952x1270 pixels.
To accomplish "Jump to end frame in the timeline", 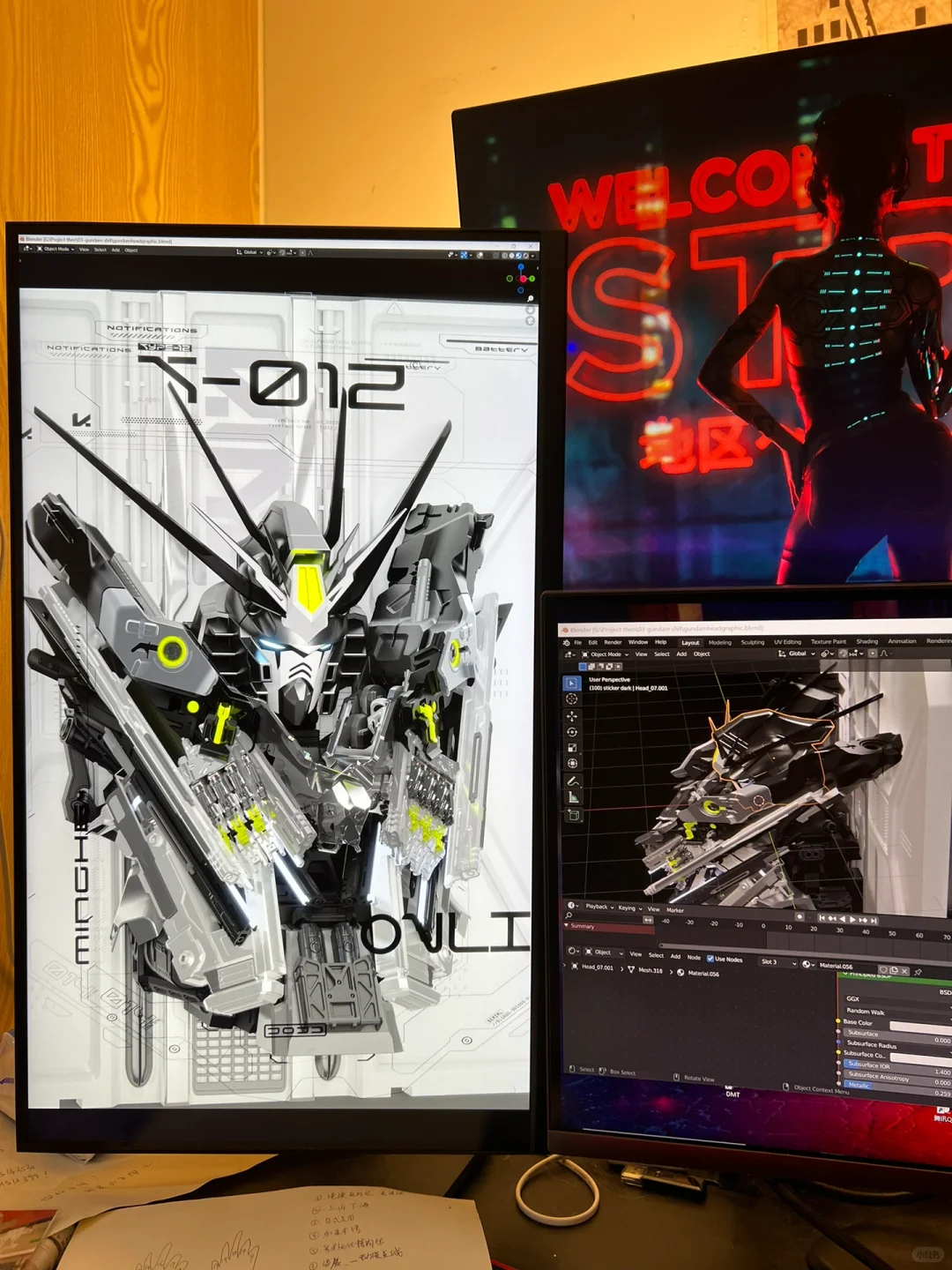I will (x=874, y=920).
